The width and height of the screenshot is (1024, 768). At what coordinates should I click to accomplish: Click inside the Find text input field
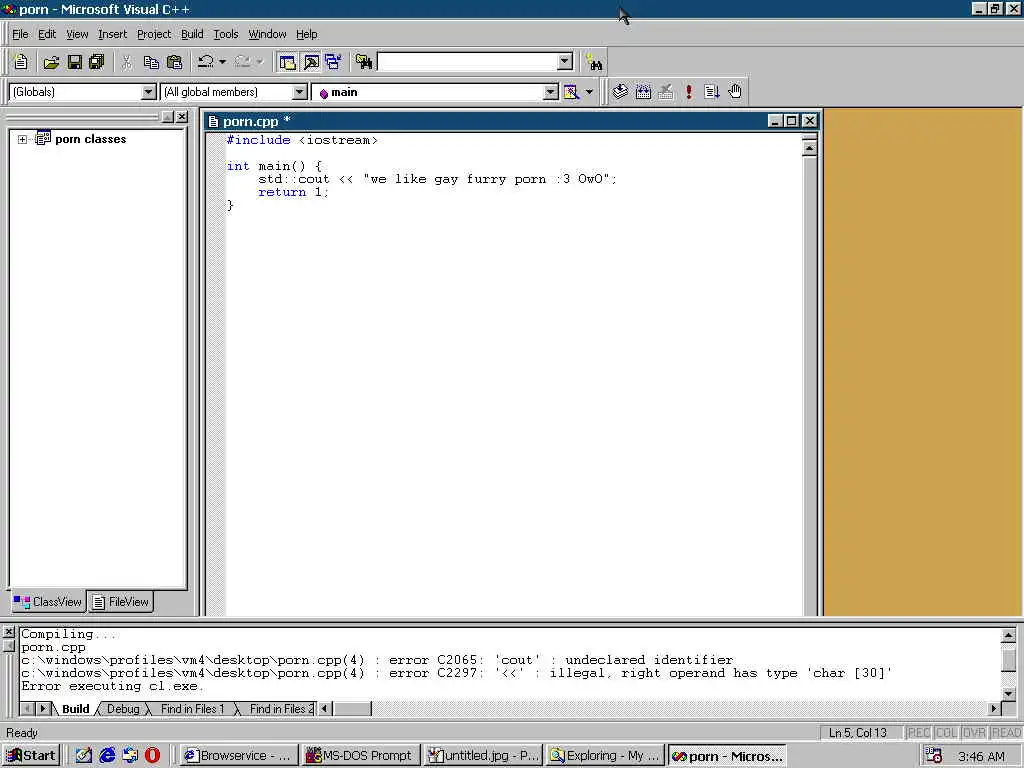click(468, 62)
